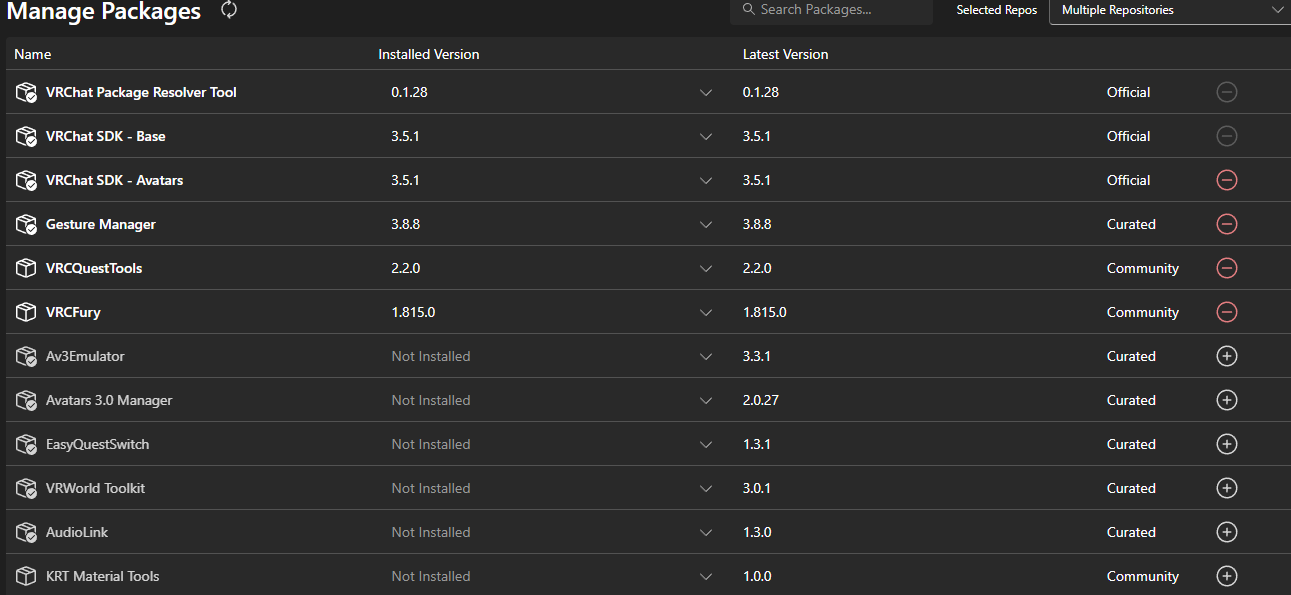Click package icon beside VRCQuestTools
This screenshot has width=1291, height=595.
[x=26, y=268]
